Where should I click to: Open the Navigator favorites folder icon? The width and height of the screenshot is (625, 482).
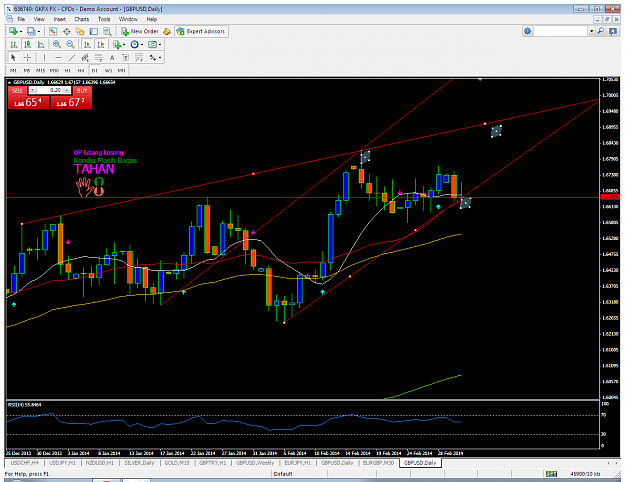click(x=80, y=31)
